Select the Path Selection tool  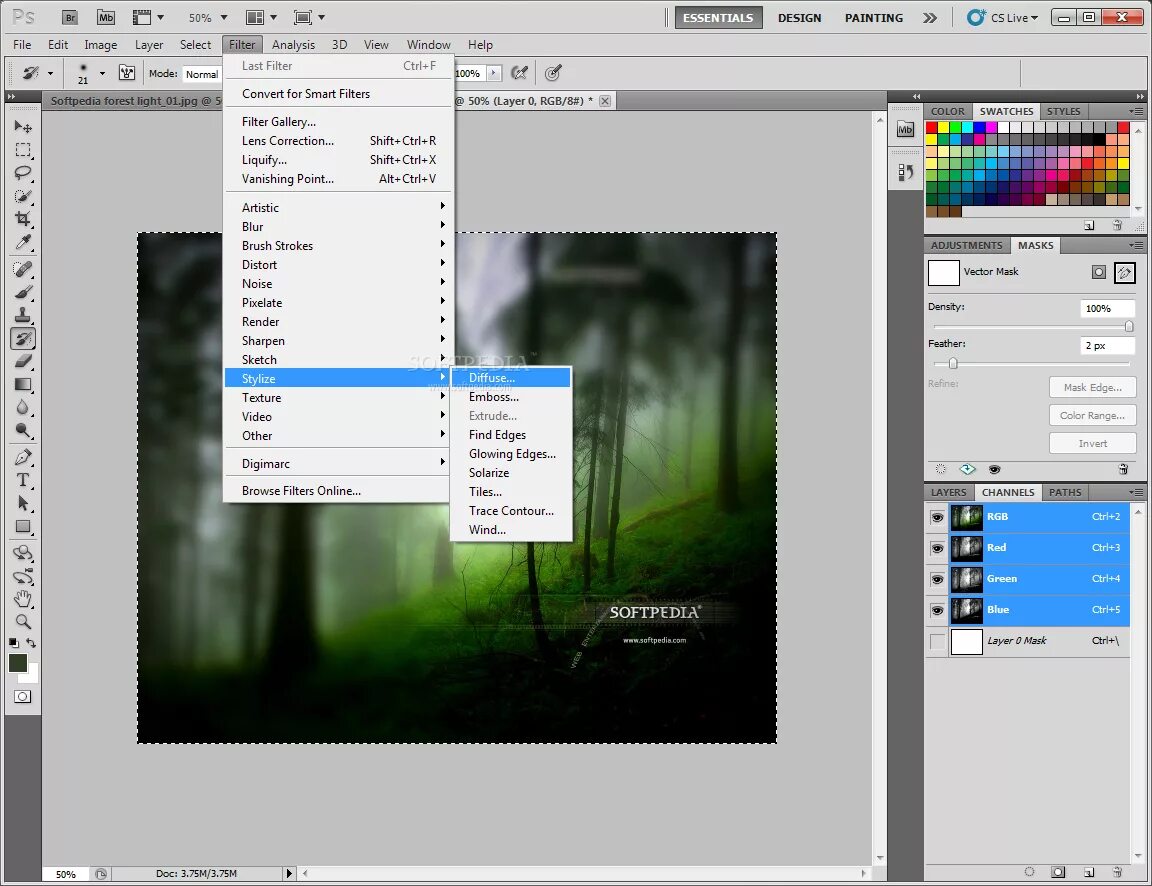tap(23, 503)
